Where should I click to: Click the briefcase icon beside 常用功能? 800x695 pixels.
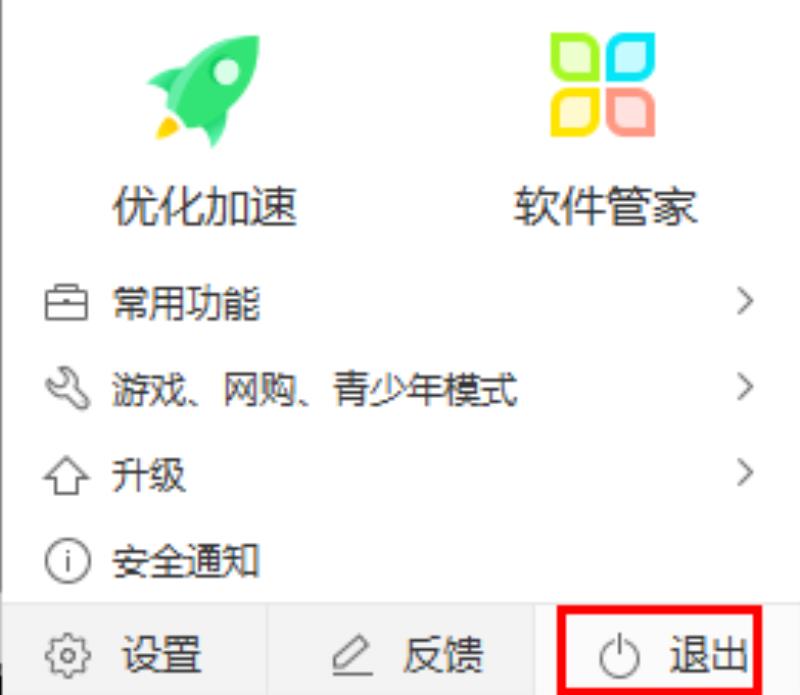coord(66,303)
